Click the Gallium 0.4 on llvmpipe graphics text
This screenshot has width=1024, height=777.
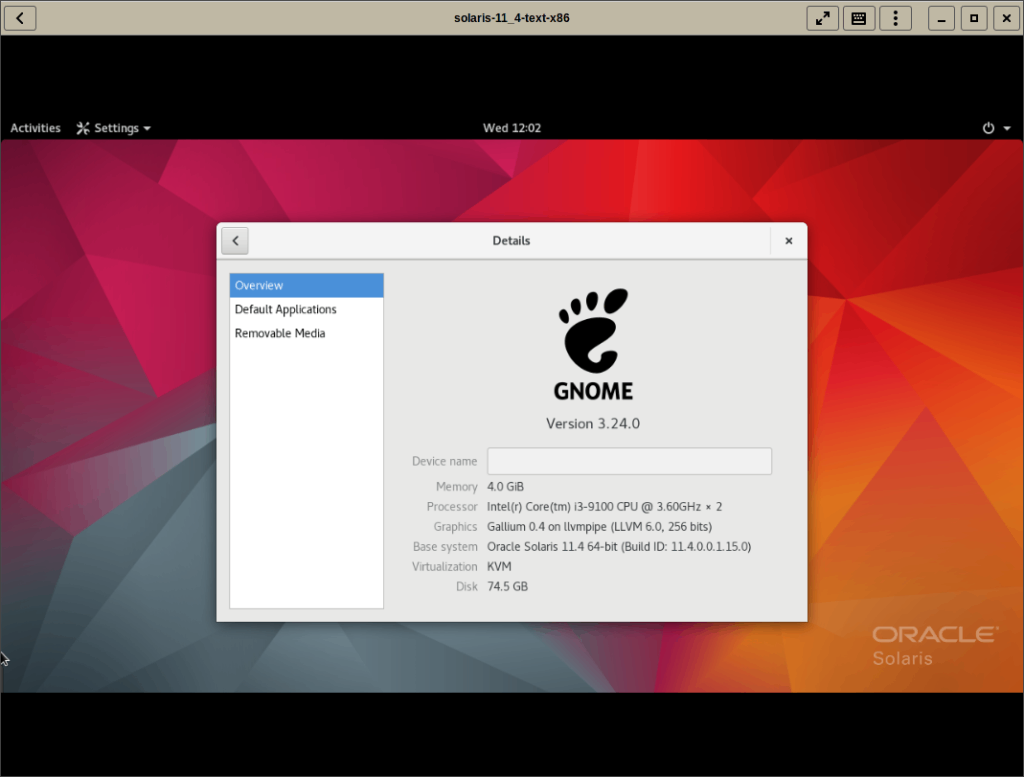[x=600, y=527]
